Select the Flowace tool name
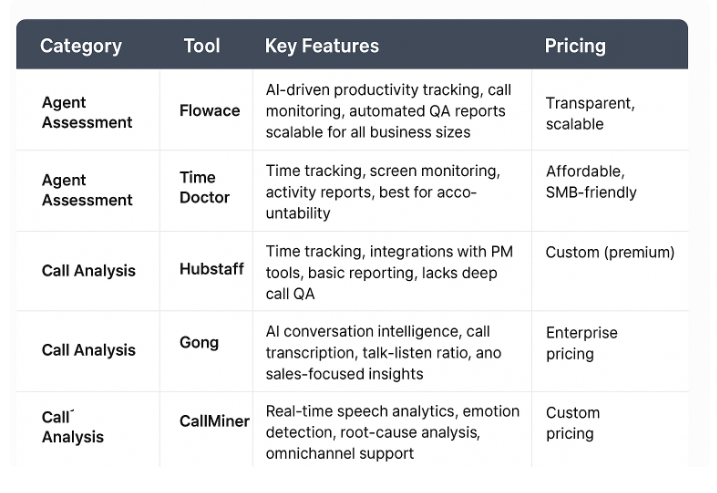The width and height of the screenshot is (717, 493). (209, 111)
